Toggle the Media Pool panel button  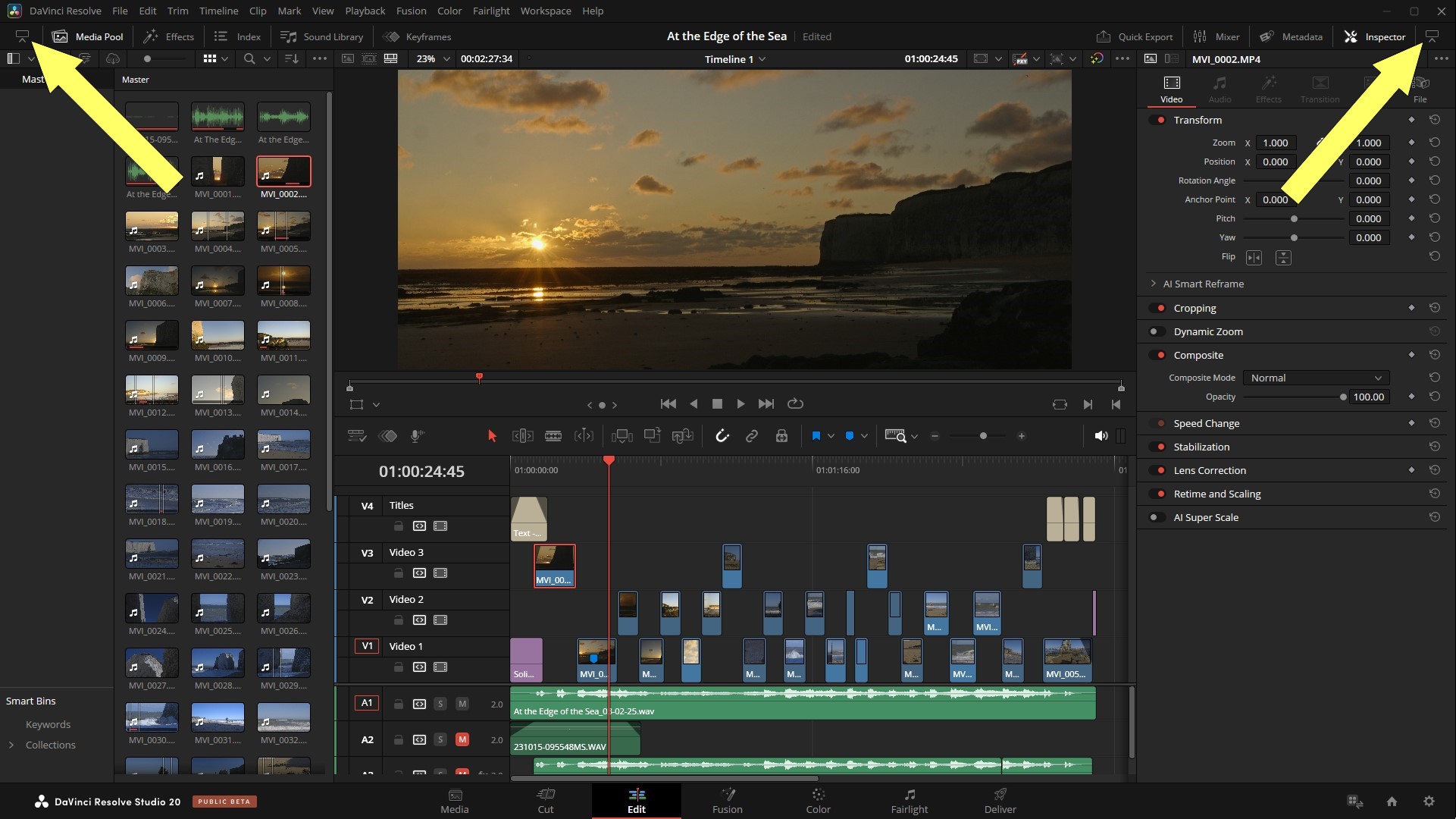click(88, 36)
